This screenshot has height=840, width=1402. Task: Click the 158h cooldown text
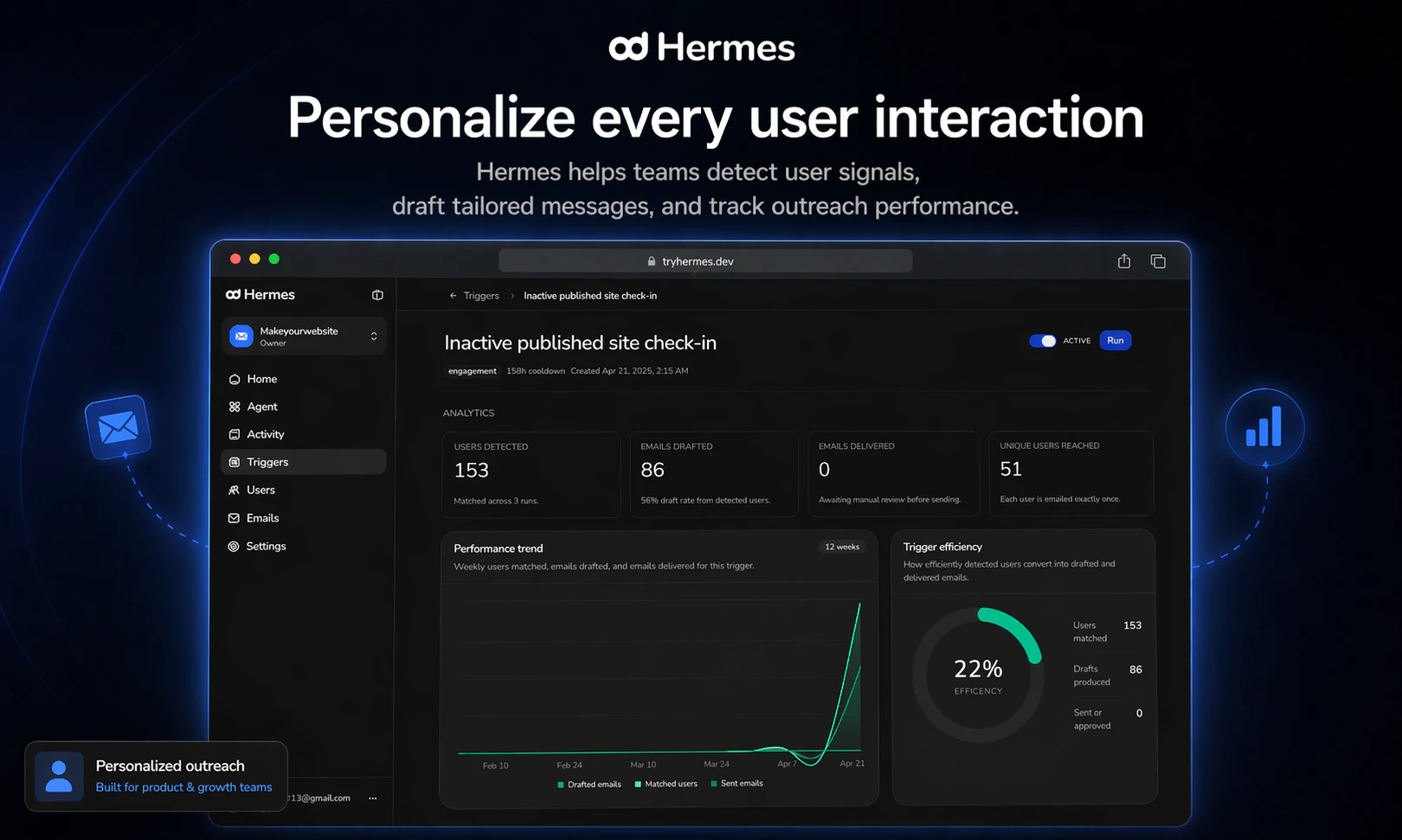pos(536,371)
